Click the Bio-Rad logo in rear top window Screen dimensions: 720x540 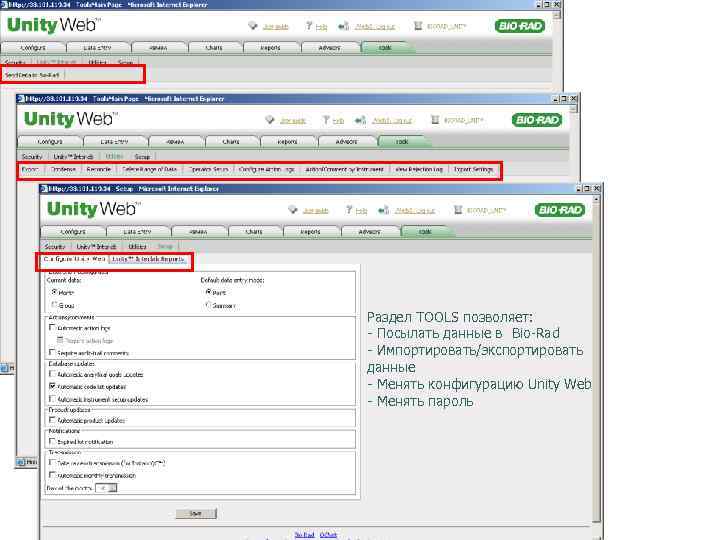point(520,26)
